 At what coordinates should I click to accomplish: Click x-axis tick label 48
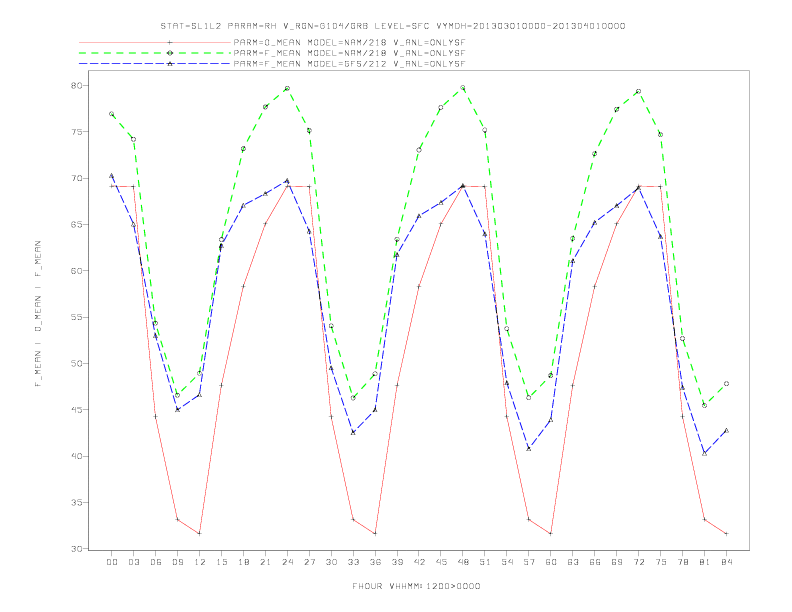coord(463,562)
